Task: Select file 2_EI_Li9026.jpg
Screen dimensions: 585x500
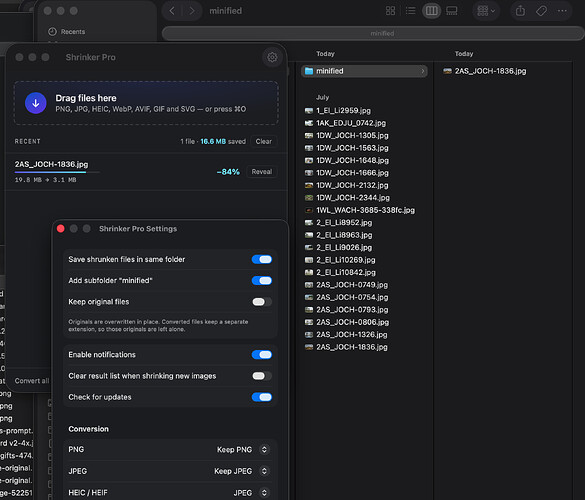Action: [x=344, y=247]
